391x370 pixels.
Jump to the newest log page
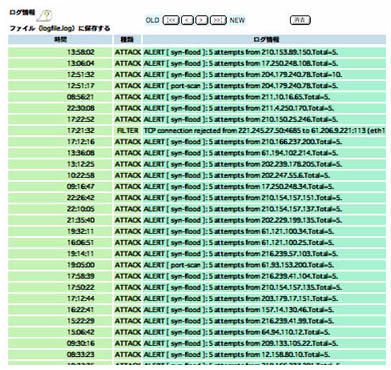[x=218, y=20]
